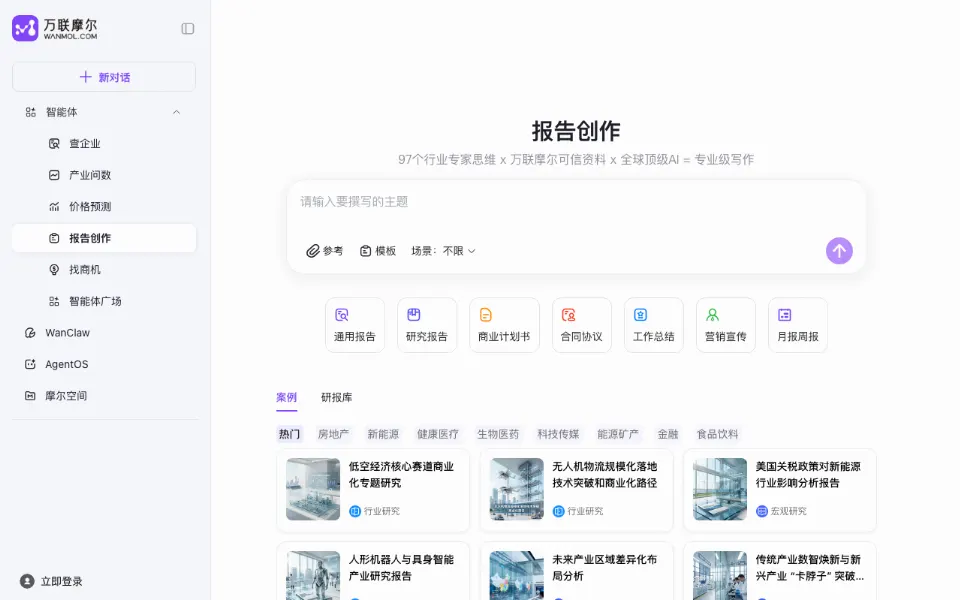Click 无人机物流规模化落地技术突破 title
Viewport: 960px width, 600px height.
[x=605, y=474]
